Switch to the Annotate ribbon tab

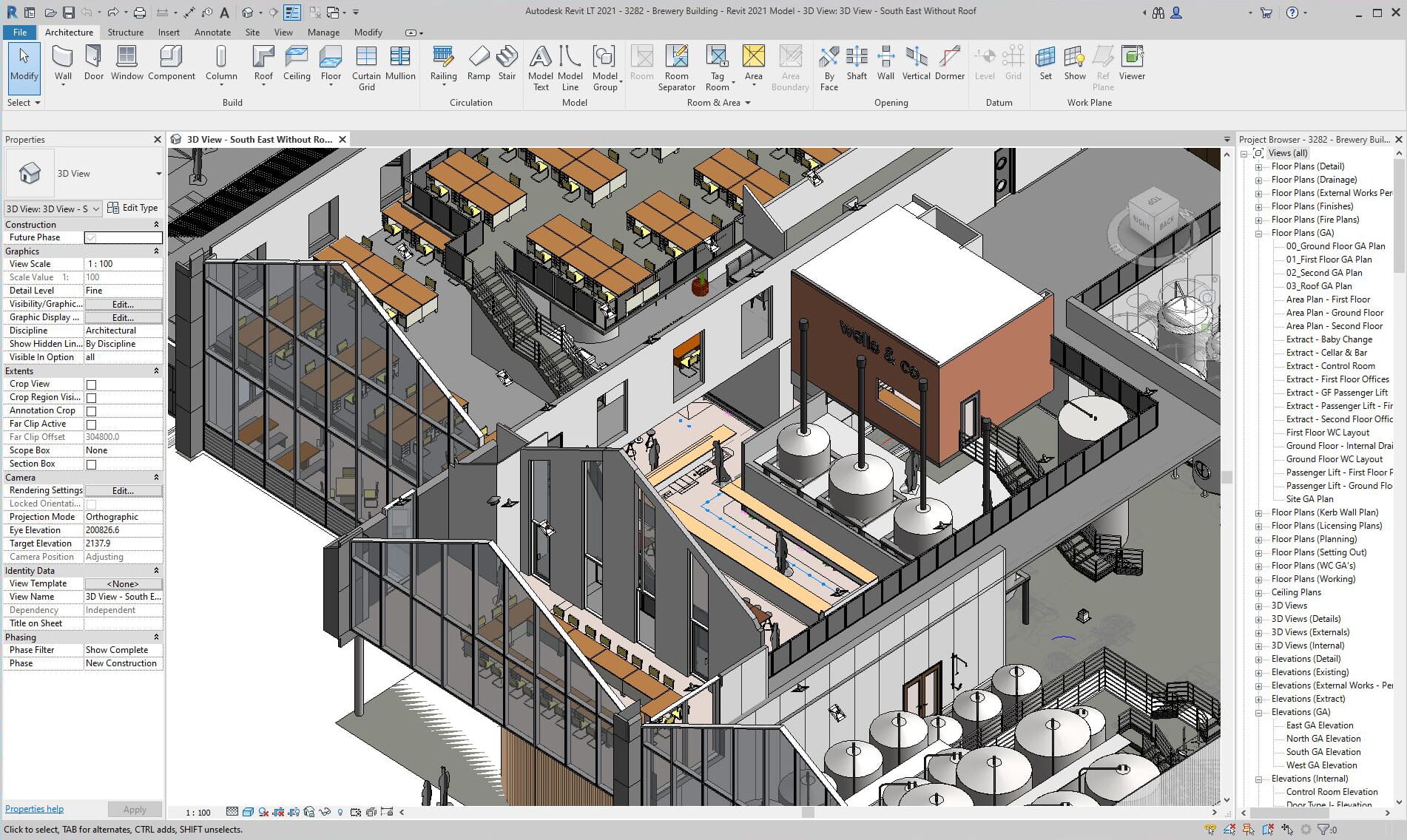[212, 32]
